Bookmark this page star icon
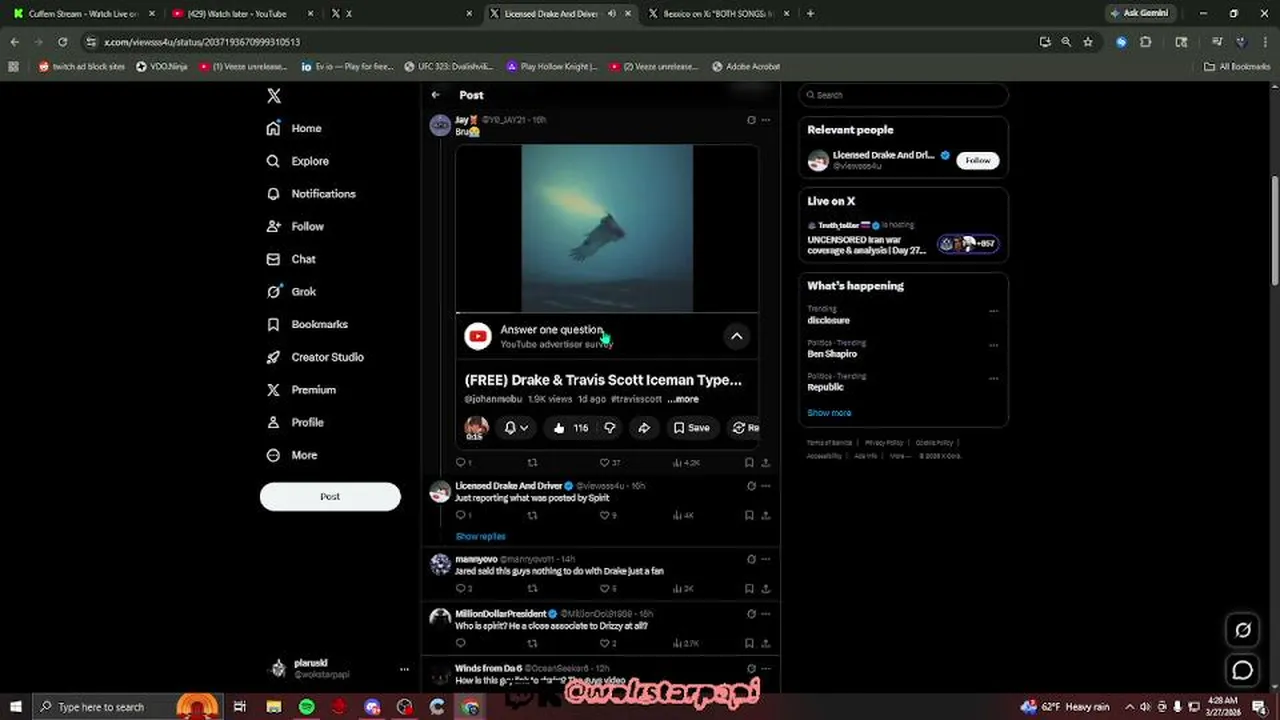1280x720 pixels. click(x=1087, y=42)
